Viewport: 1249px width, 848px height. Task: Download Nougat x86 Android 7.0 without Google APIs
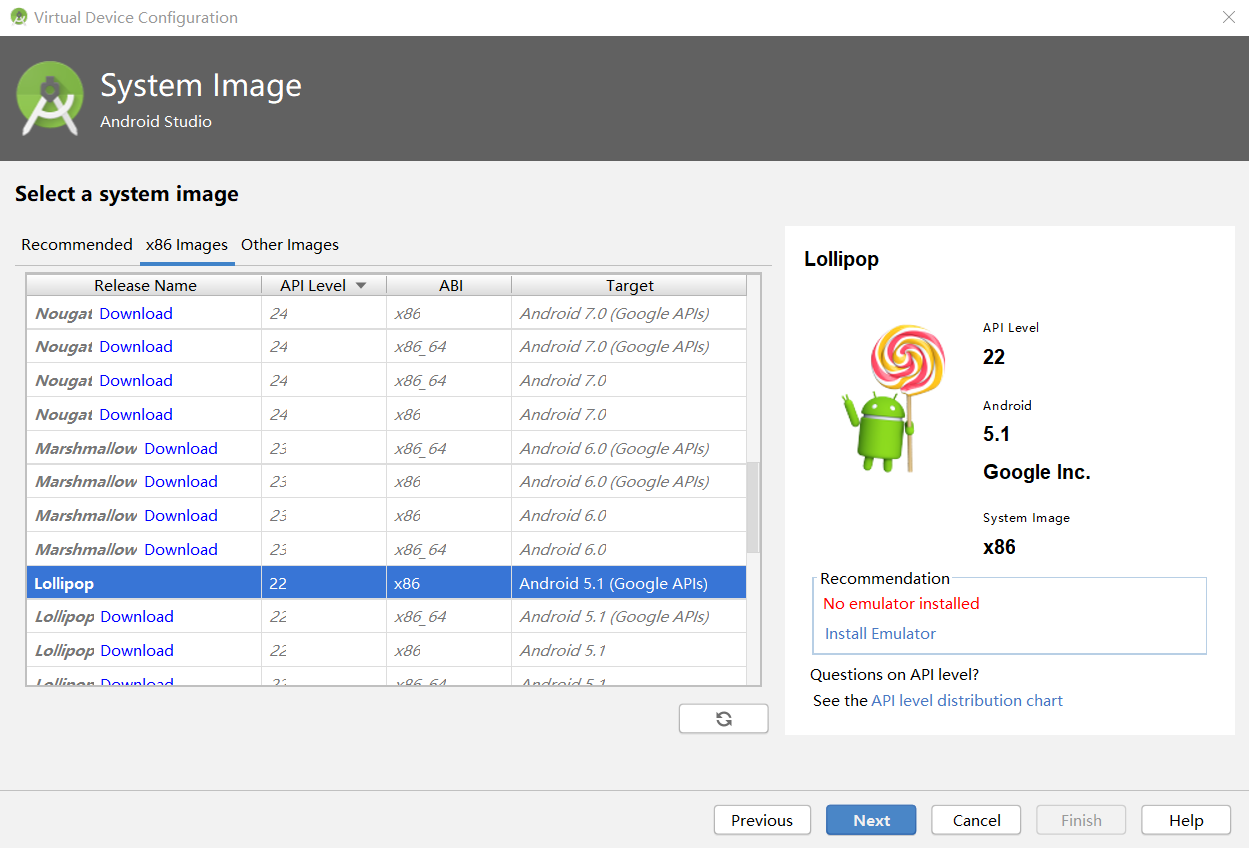tap(136, 414)
